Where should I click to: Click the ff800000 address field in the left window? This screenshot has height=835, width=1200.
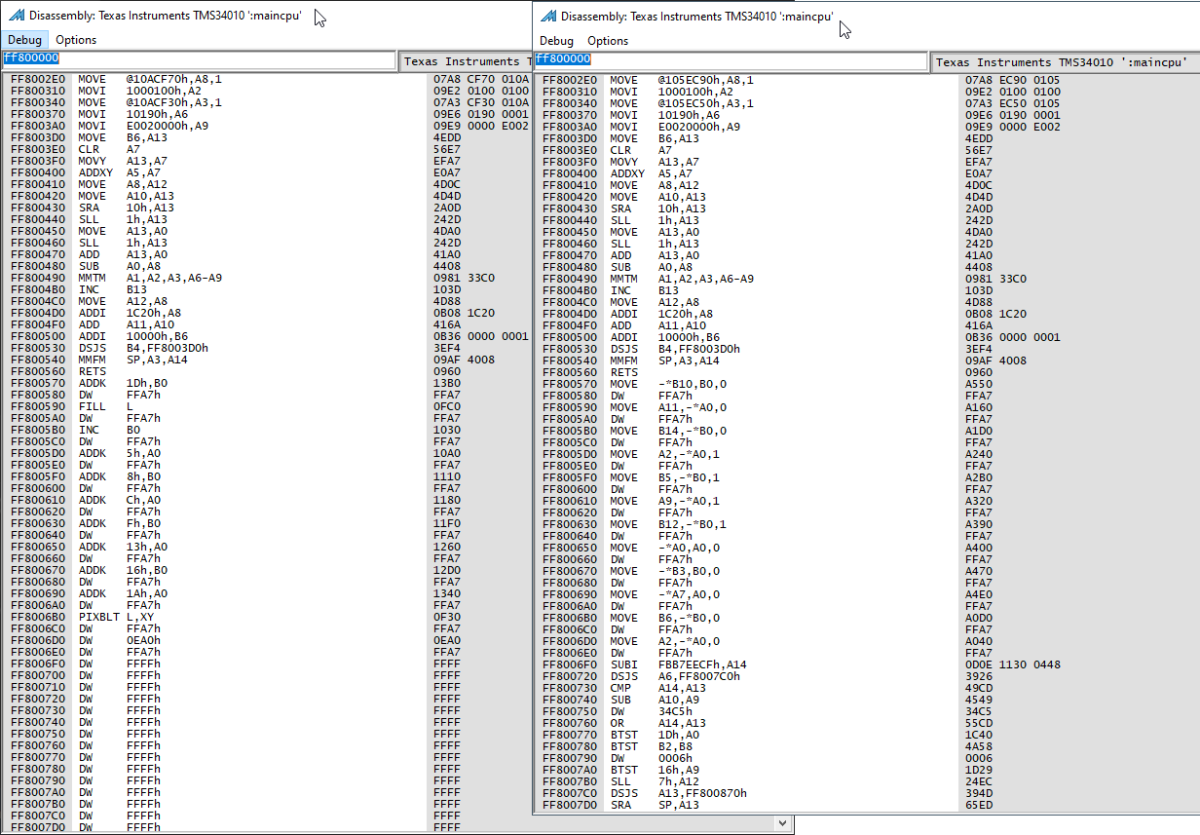pos(198,60)
